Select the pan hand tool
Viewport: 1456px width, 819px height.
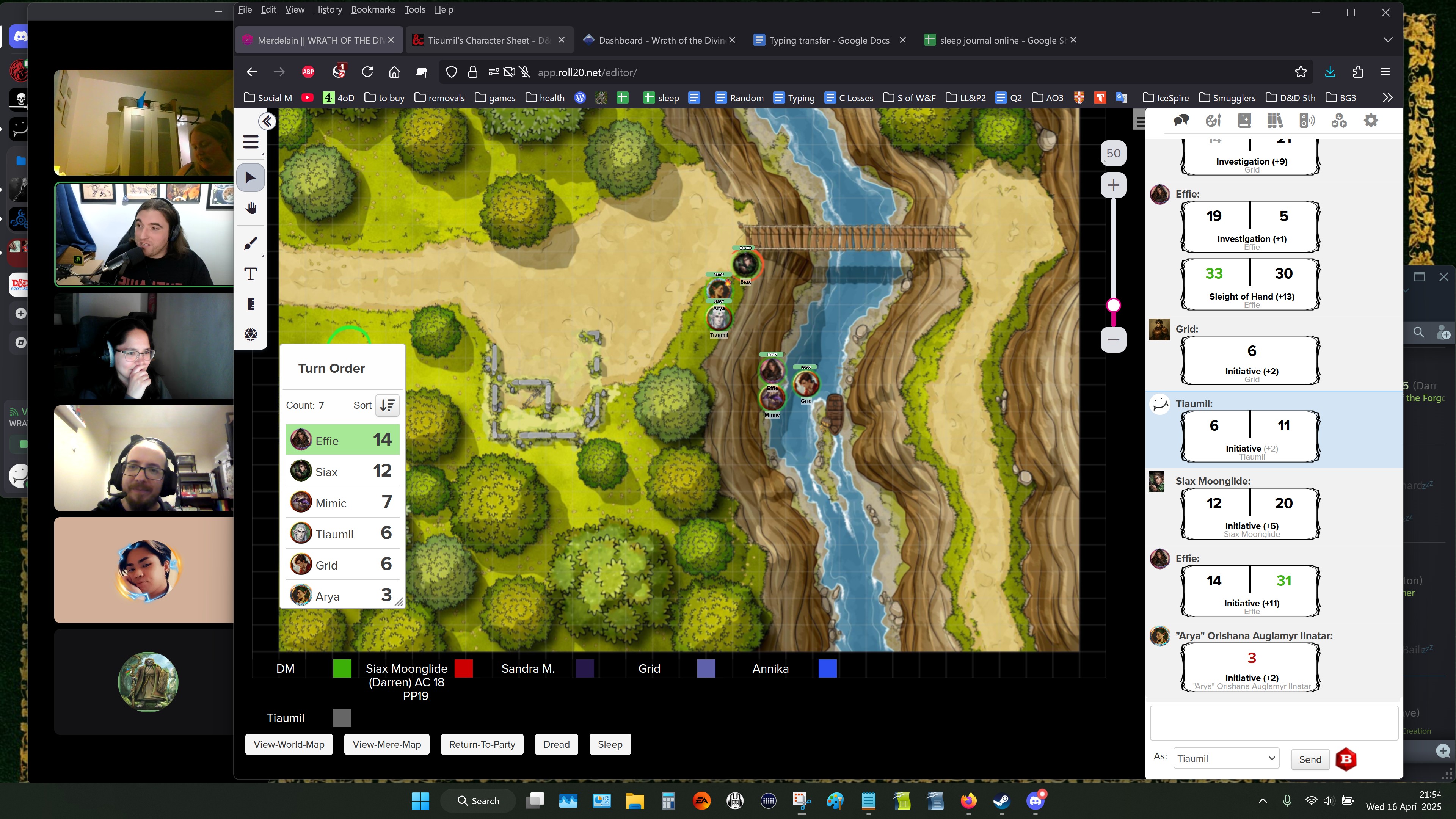[x=250, y=209]
